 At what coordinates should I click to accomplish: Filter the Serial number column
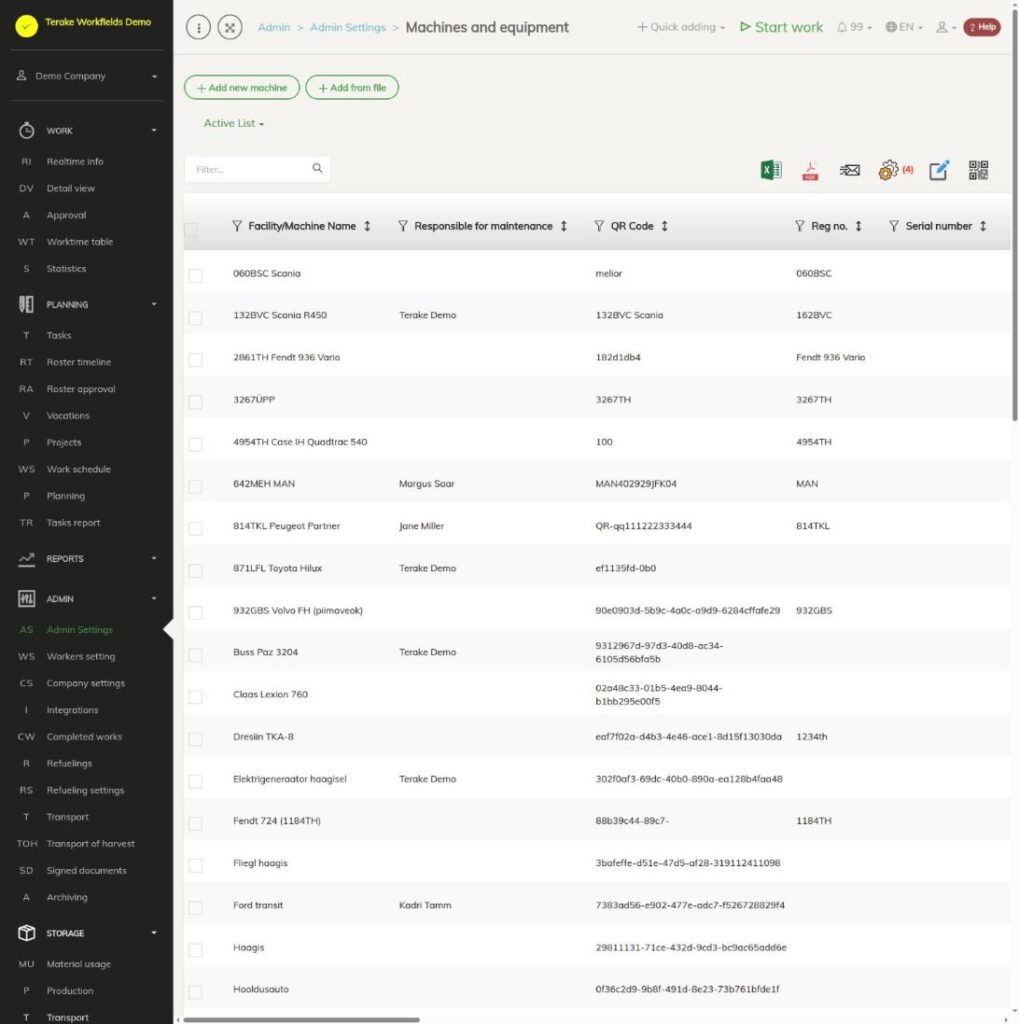[894, 226]
